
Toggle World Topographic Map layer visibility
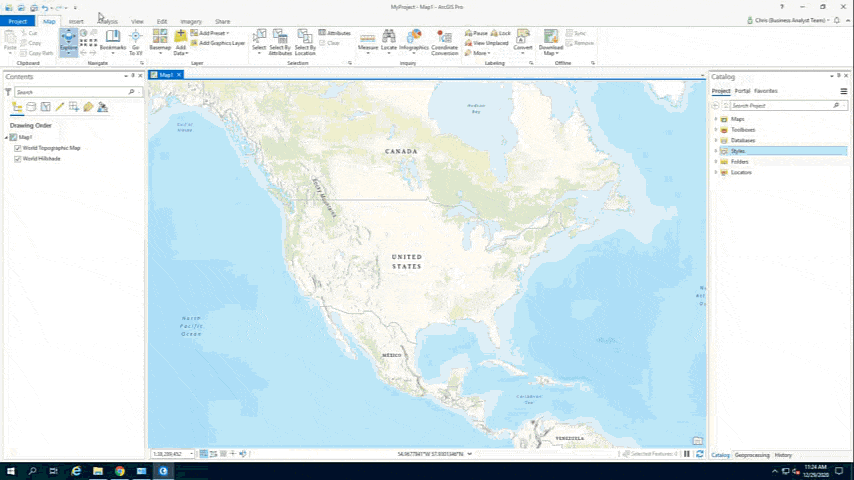tap(17, 148)
